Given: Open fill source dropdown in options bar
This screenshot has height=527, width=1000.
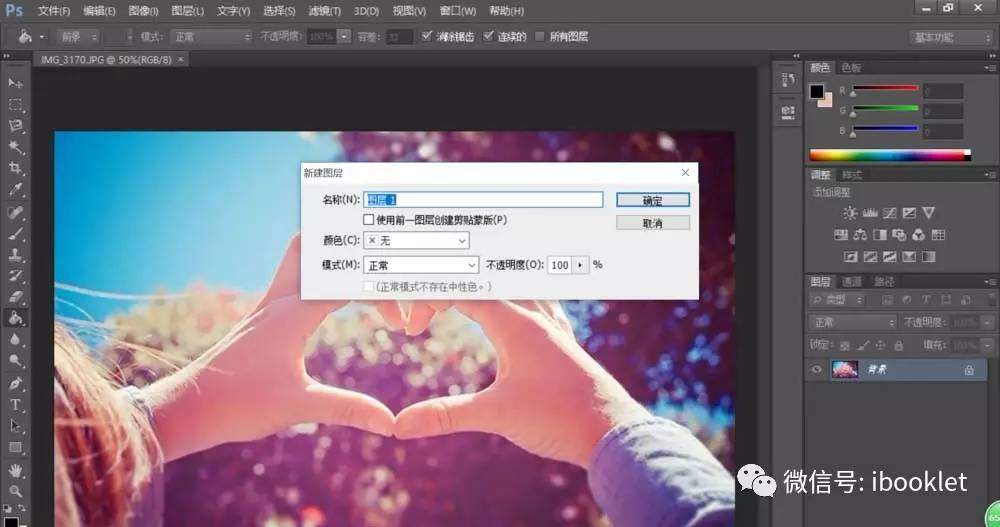Looking at the screenshot, I should (x=78, y=37).
